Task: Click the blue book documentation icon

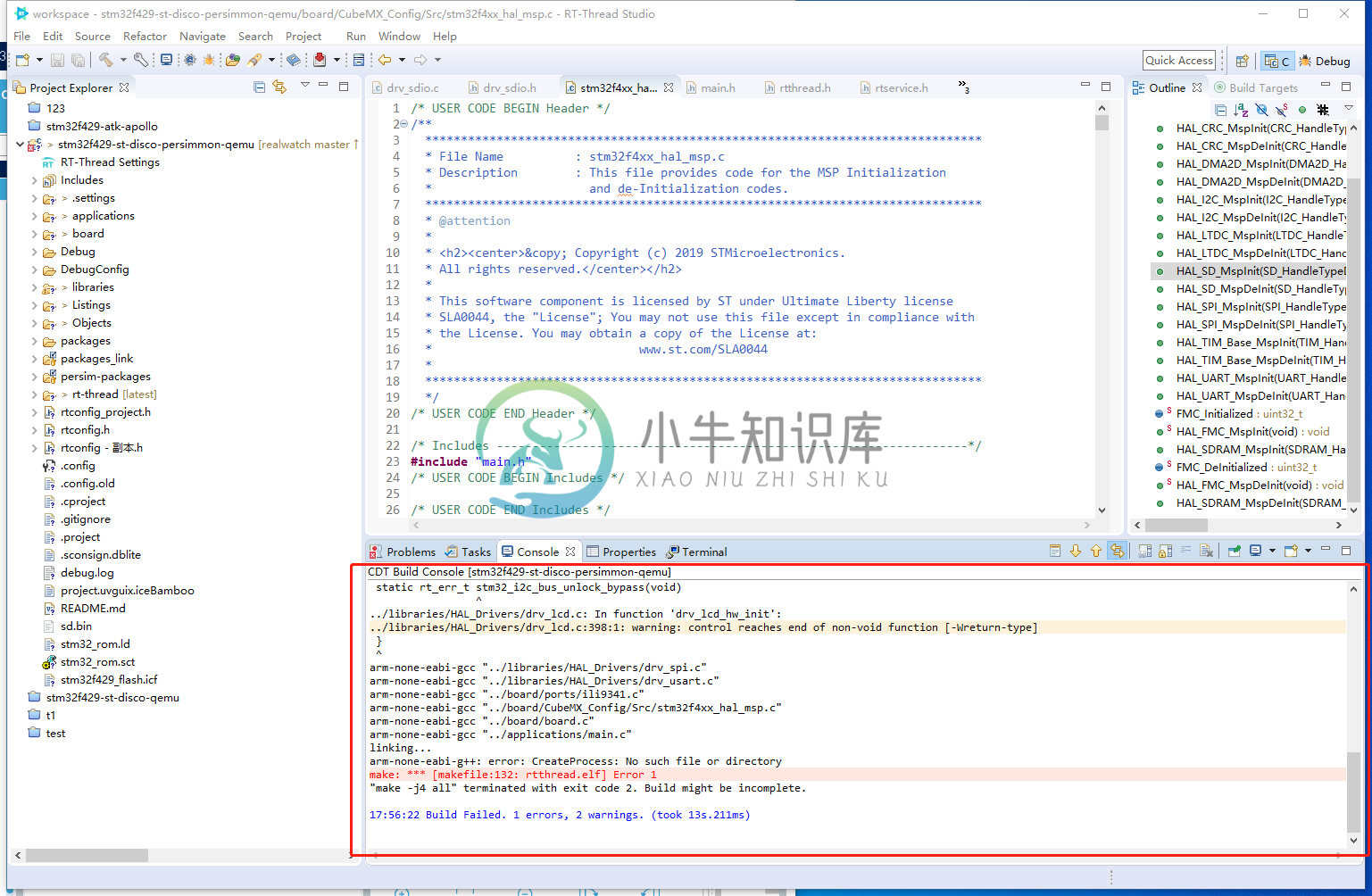Action: click(293, 60)
